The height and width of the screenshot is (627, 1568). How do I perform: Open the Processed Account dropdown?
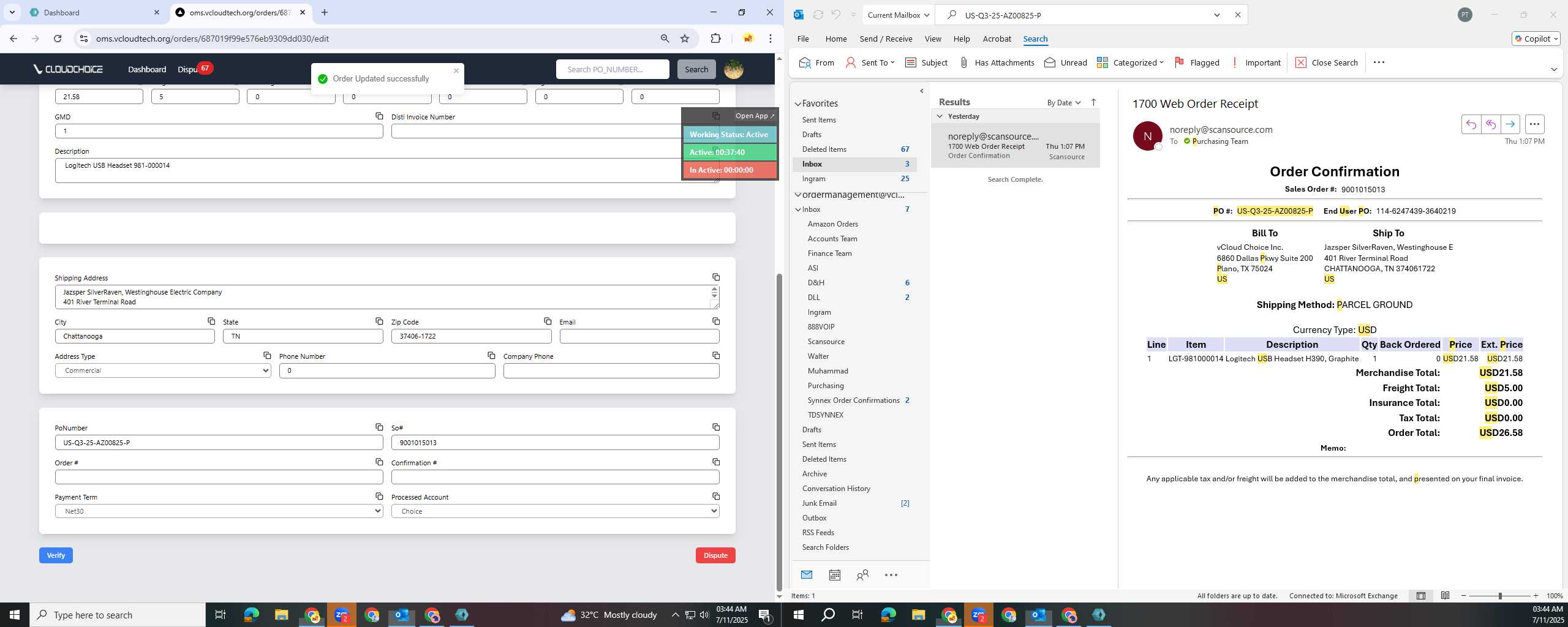click(x=555, y=511)
